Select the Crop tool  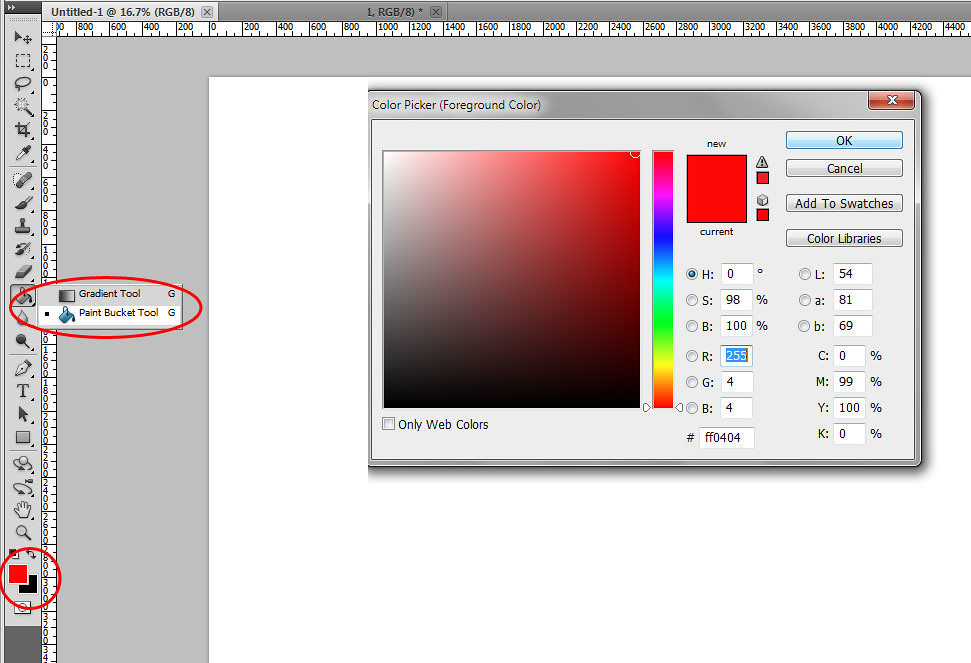[22, 130]
